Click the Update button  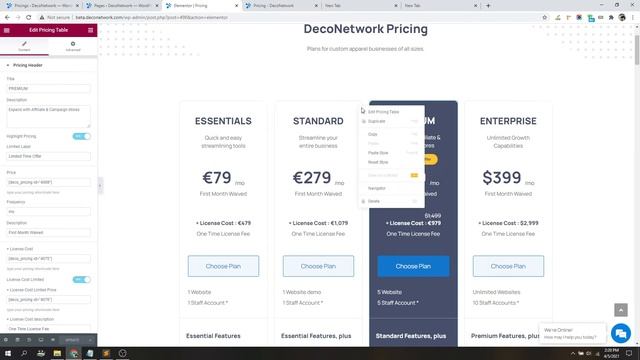(x=73, y=340)
